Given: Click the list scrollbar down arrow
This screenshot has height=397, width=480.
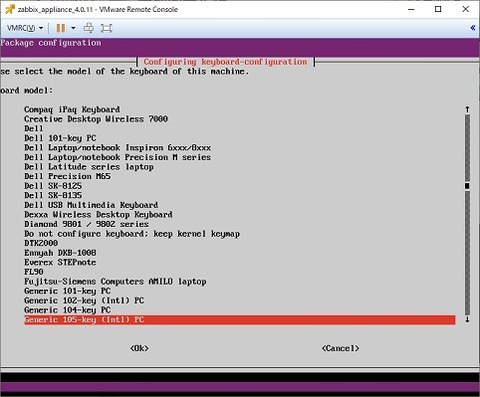Looking at the screenshot, I should click(x=467, y=320).
